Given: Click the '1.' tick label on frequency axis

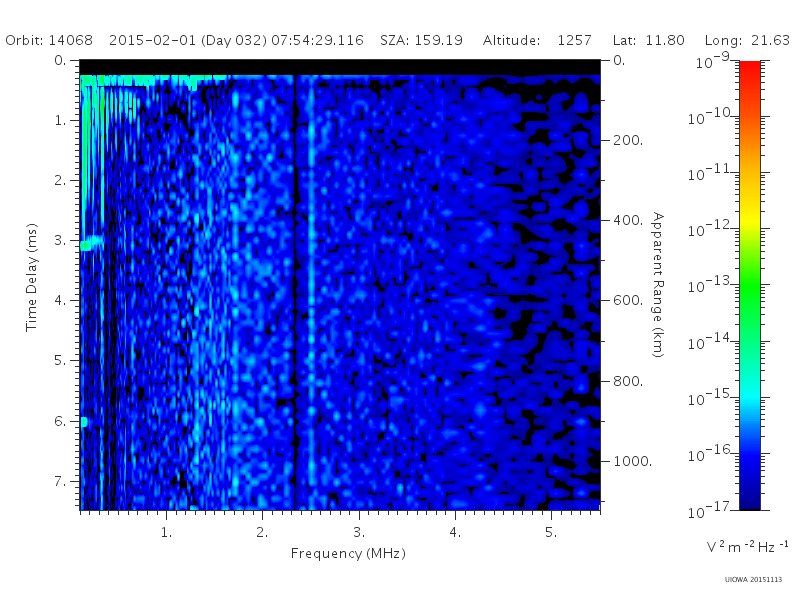Looking at the screenshot, I should pyautogui.click(x=166, y=532).
